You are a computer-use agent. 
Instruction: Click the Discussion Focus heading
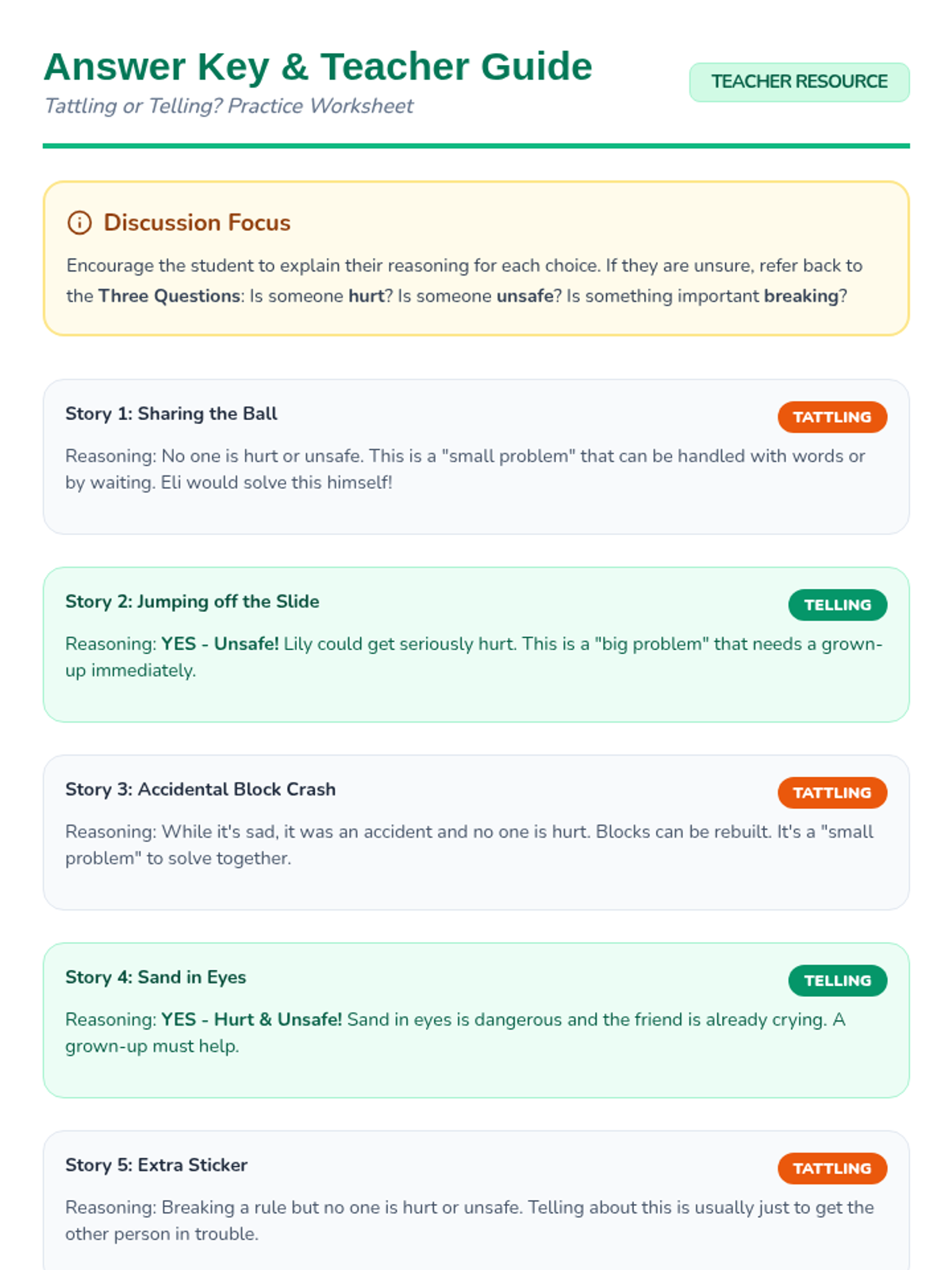197,222
